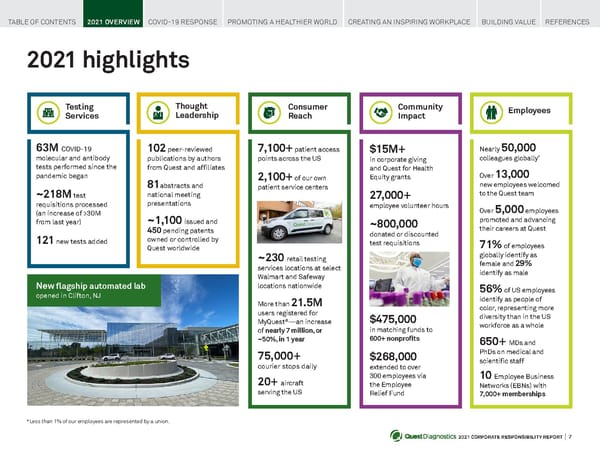Click the Quest Diagnostics logo in footer
The width and height of the screenshot is (600, 463).
click(x=424, y=436)
